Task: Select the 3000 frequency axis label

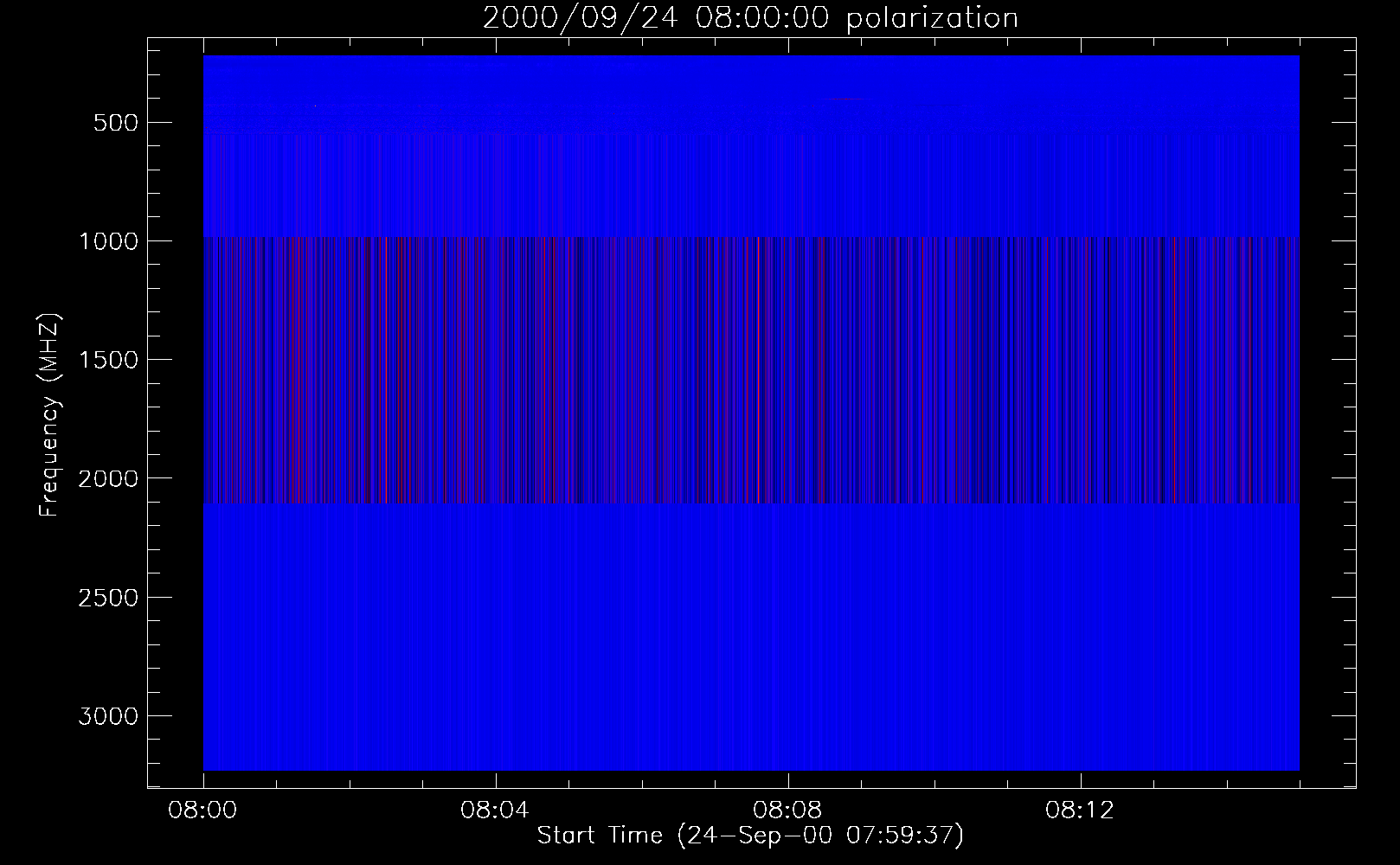Action: click(108, 716)
